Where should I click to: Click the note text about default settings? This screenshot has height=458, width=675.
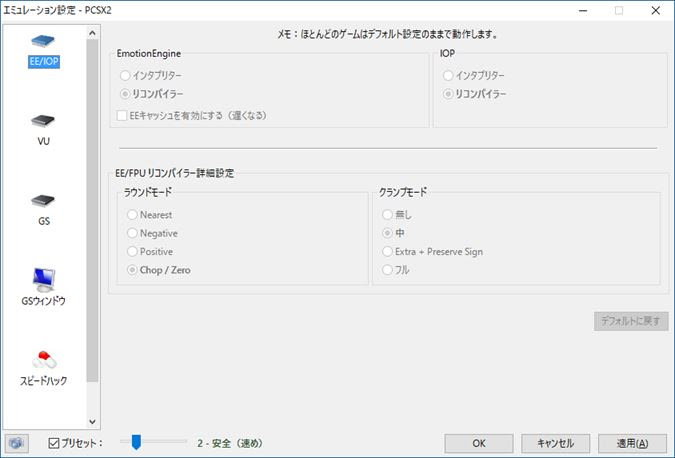(387, 34)
